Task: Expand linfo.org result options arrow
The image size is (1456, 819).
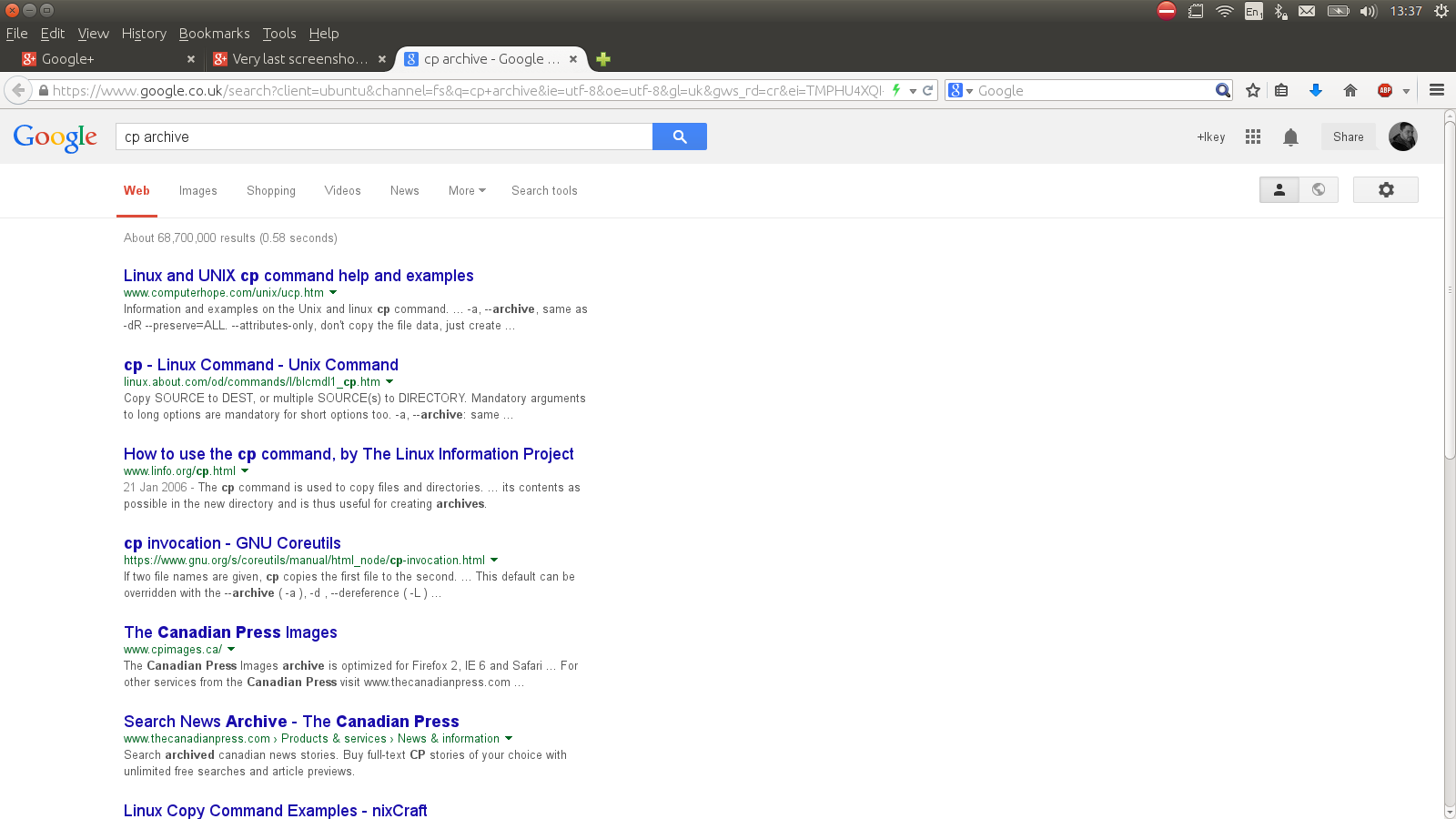Action: coord(245,471)
